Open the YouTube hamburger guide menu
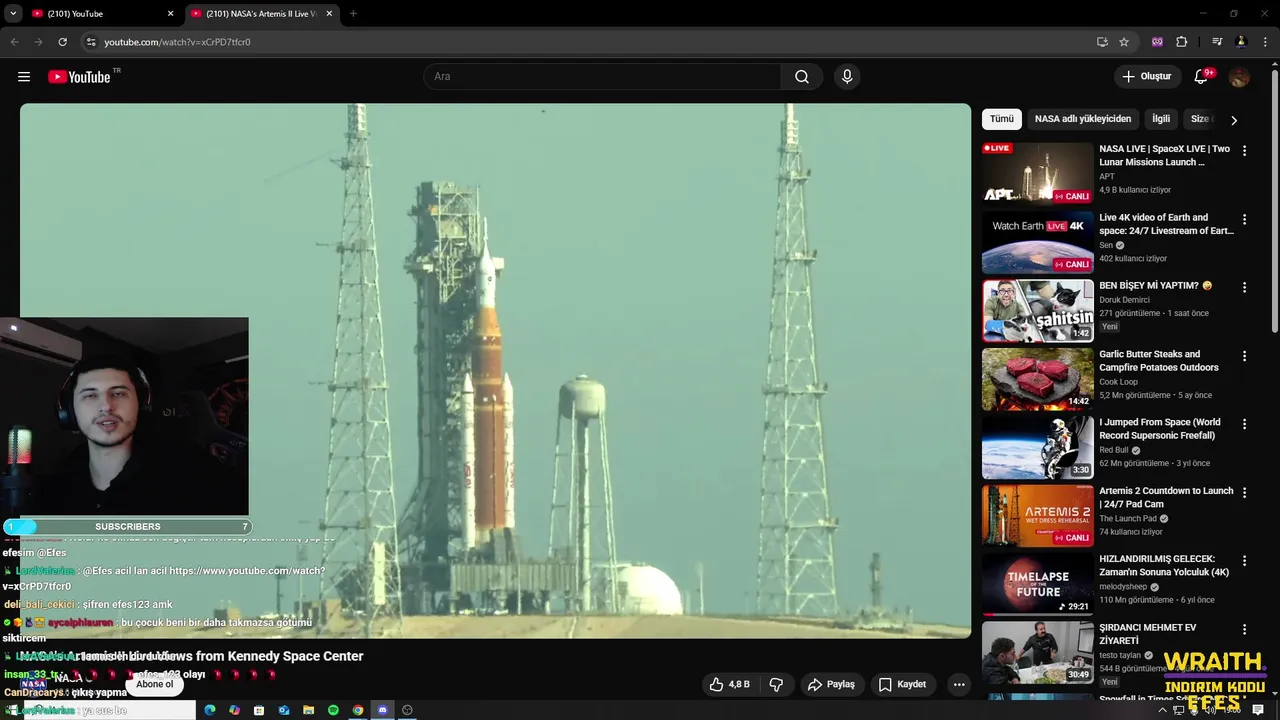 [24, 77]
